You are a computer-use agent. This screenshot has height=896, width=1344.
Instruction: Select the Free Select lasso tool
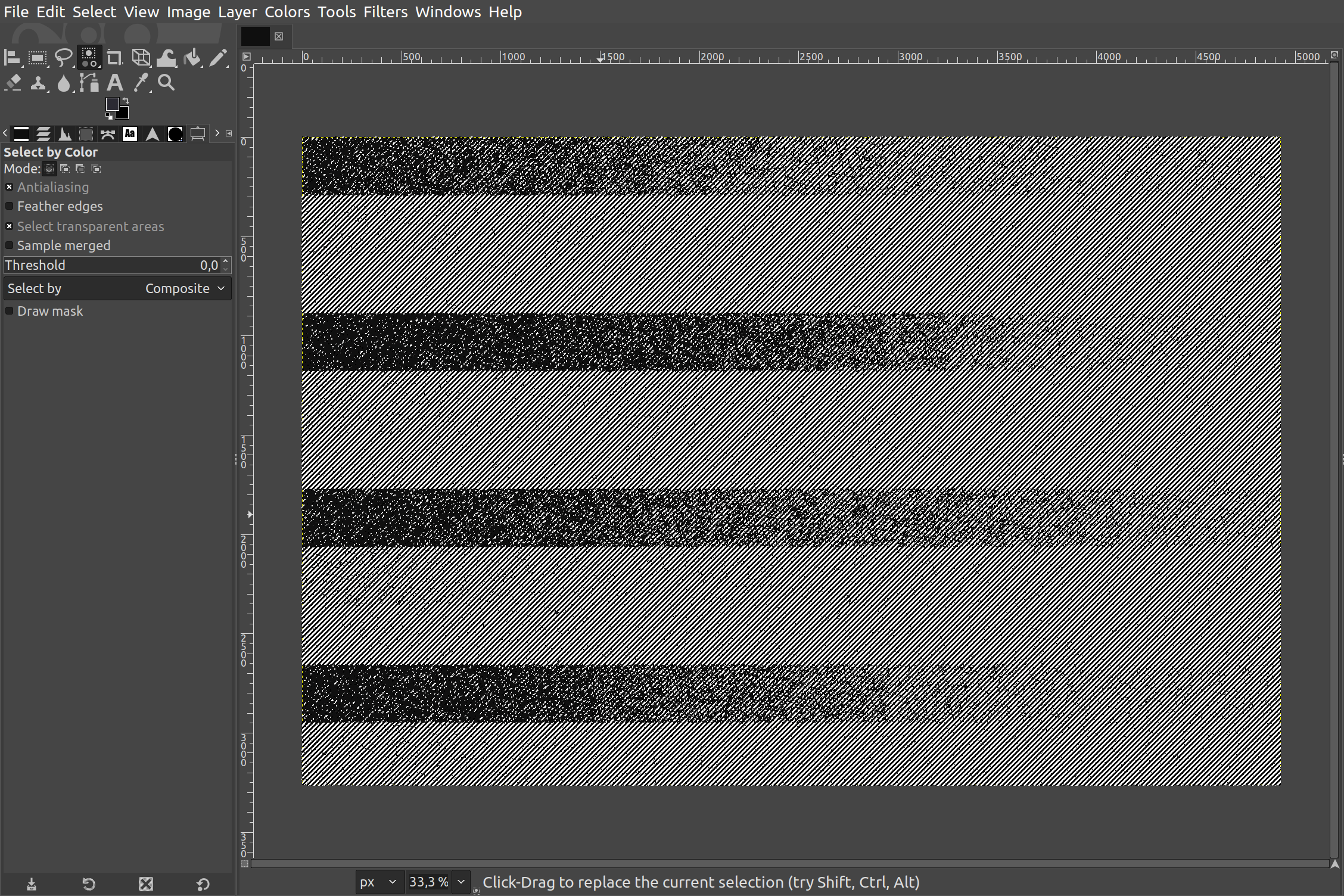(x=63, y=58)
